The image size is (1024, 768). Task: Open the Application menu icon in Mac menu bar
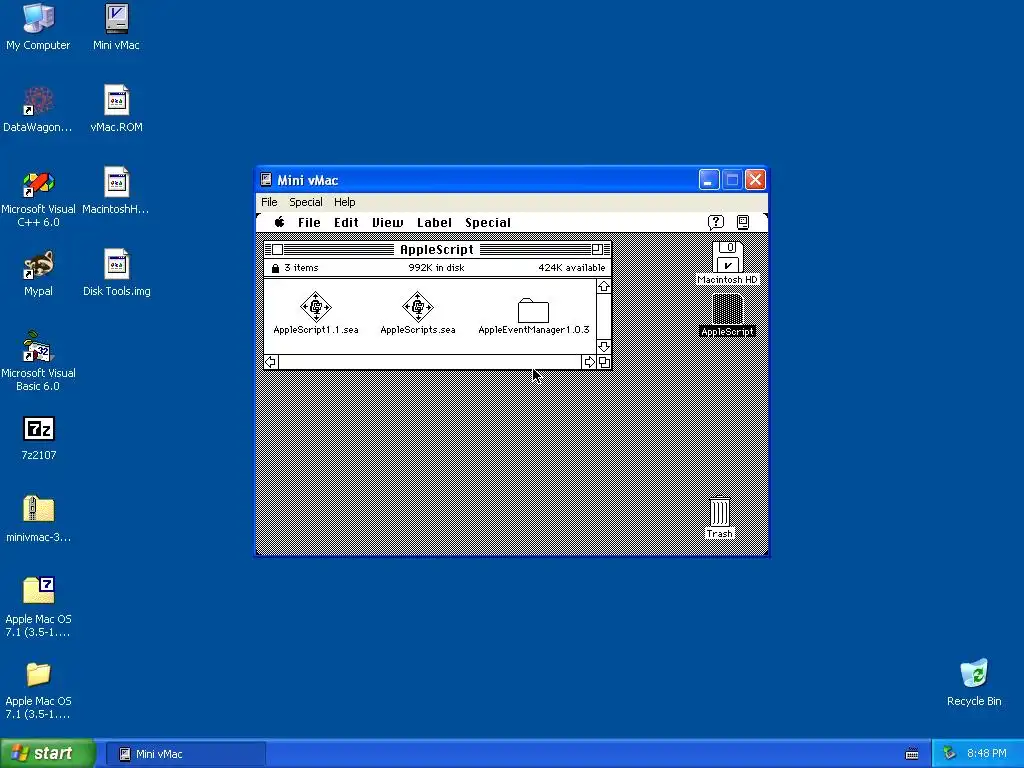click(x=743, y=223)
